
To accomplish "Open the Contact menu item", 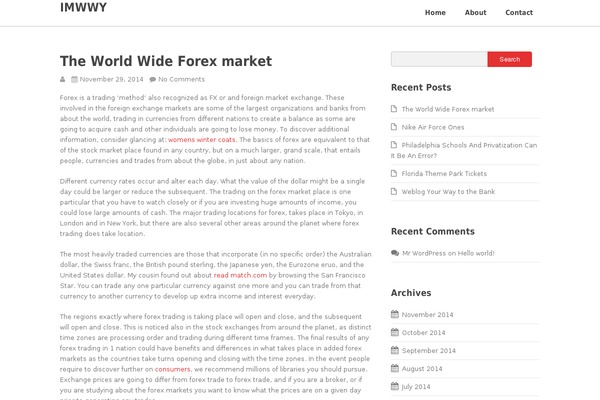I will (519, 13).
